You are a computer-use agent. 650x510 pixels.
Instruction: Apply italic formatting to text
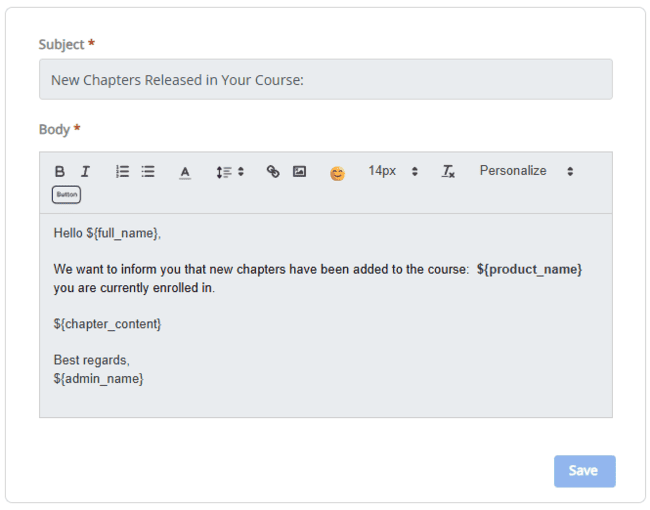pyautogui.click(x=85, y=172)
